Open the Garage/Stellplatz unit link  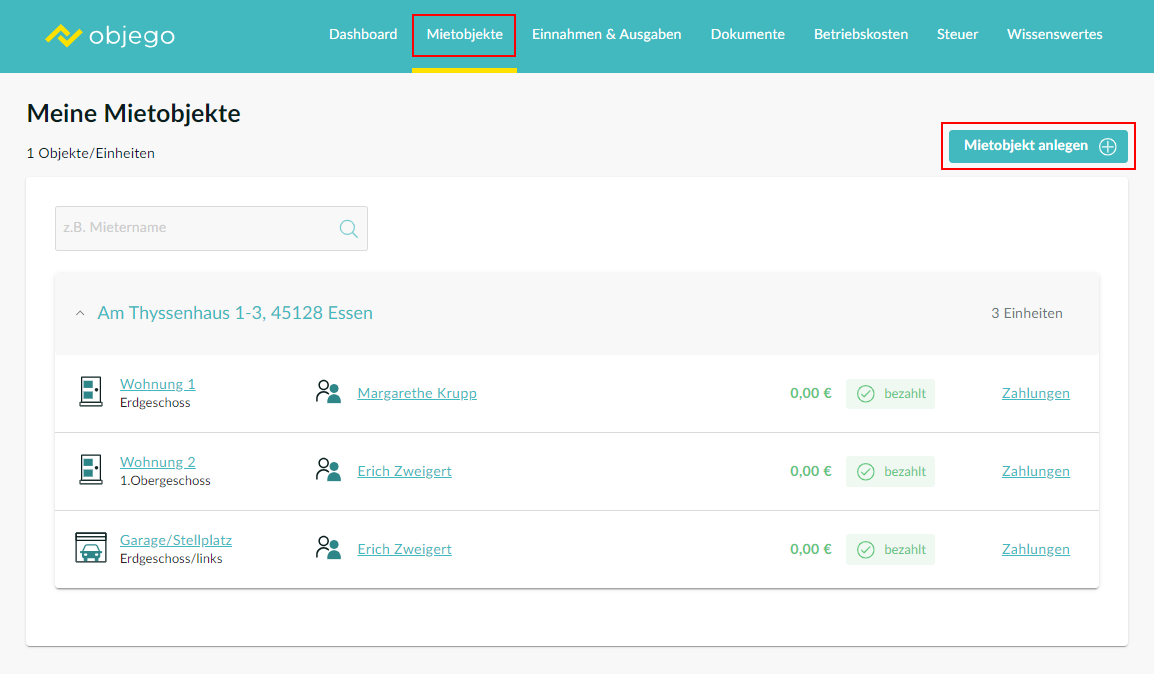(175, 540)
